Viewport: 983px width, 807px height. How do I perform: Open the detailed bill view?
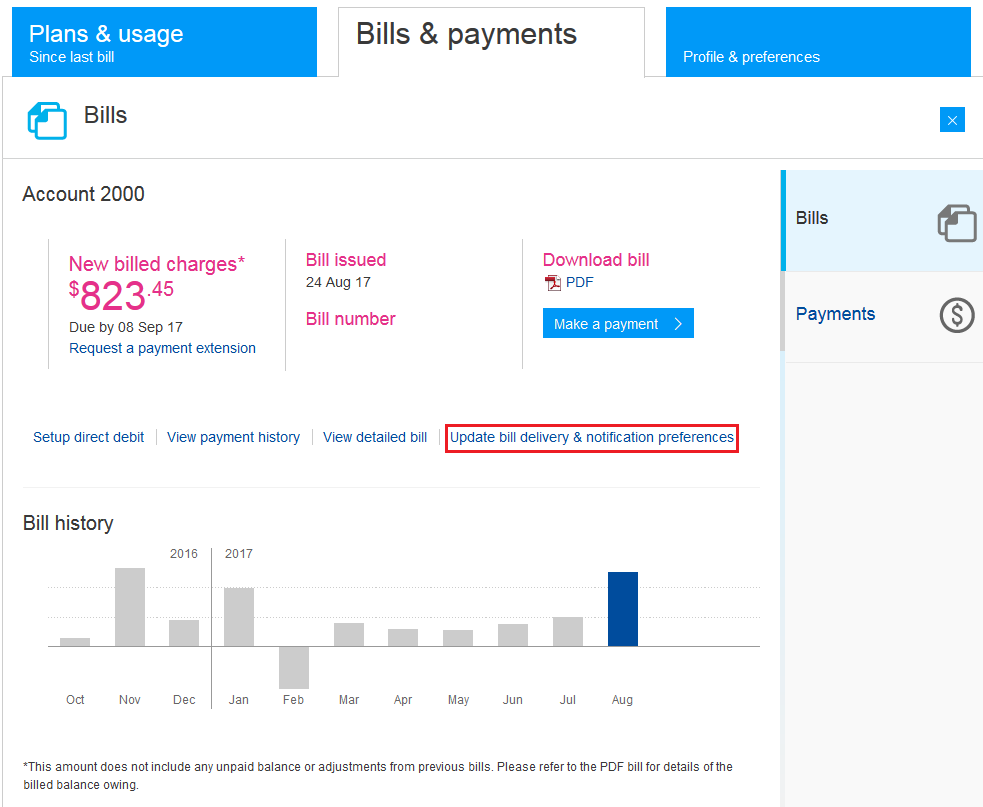point(374,437)
